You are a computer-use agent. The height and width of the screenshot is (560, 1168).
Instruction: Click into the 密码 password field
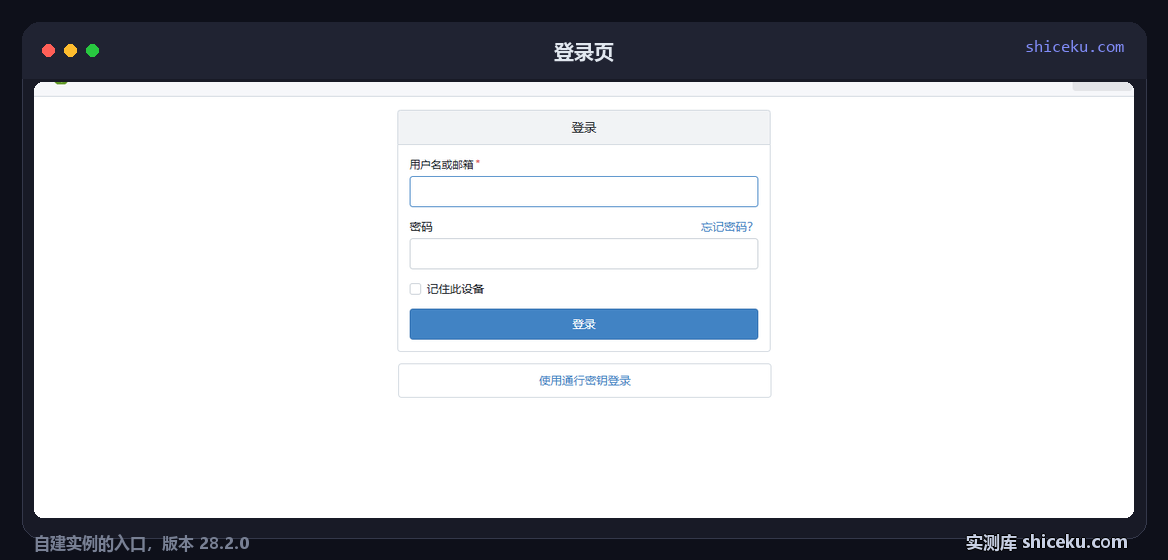coord(583,254)
